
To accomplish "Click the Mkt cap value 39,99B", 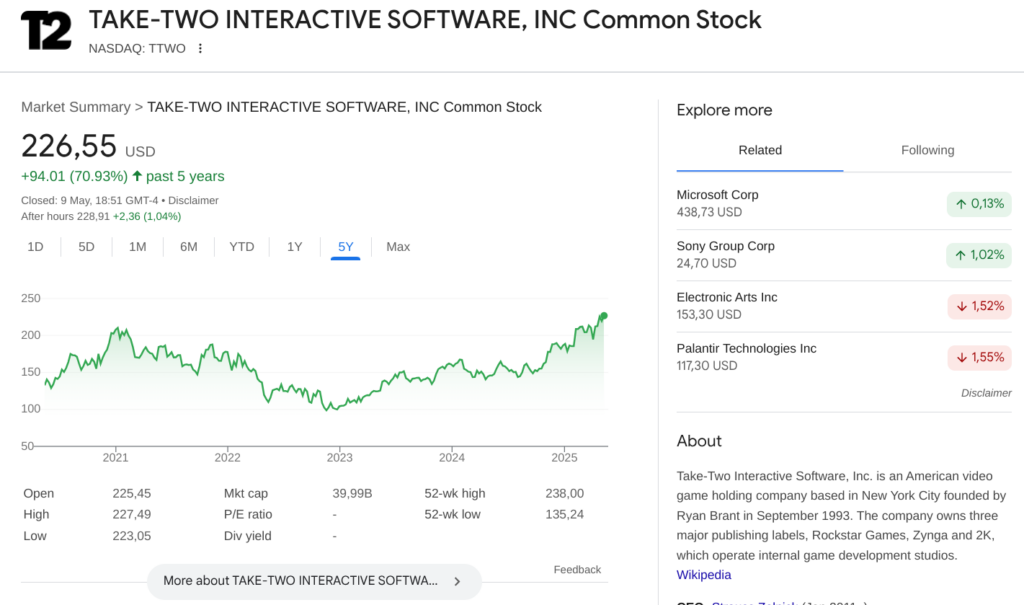I will click(x=352, y=493).
